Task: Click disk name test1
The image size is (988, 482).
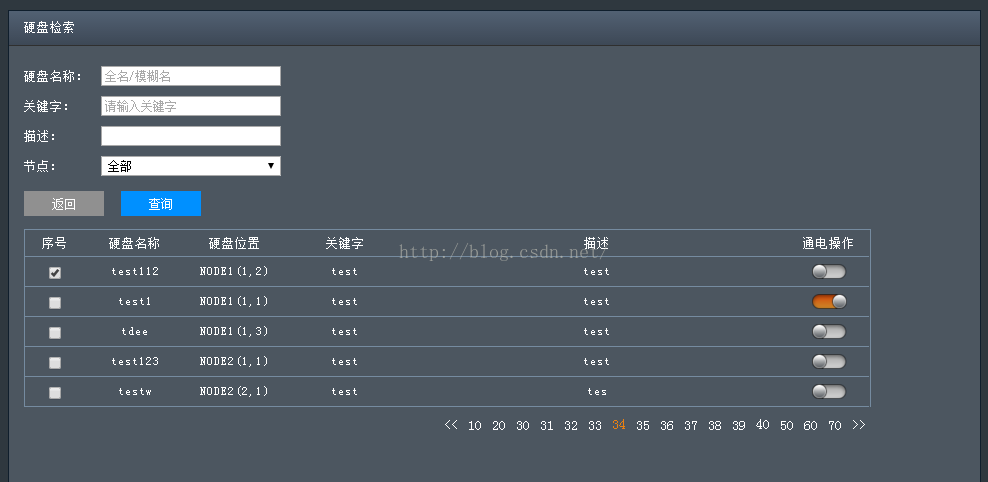Action: [x=135, y=302]
